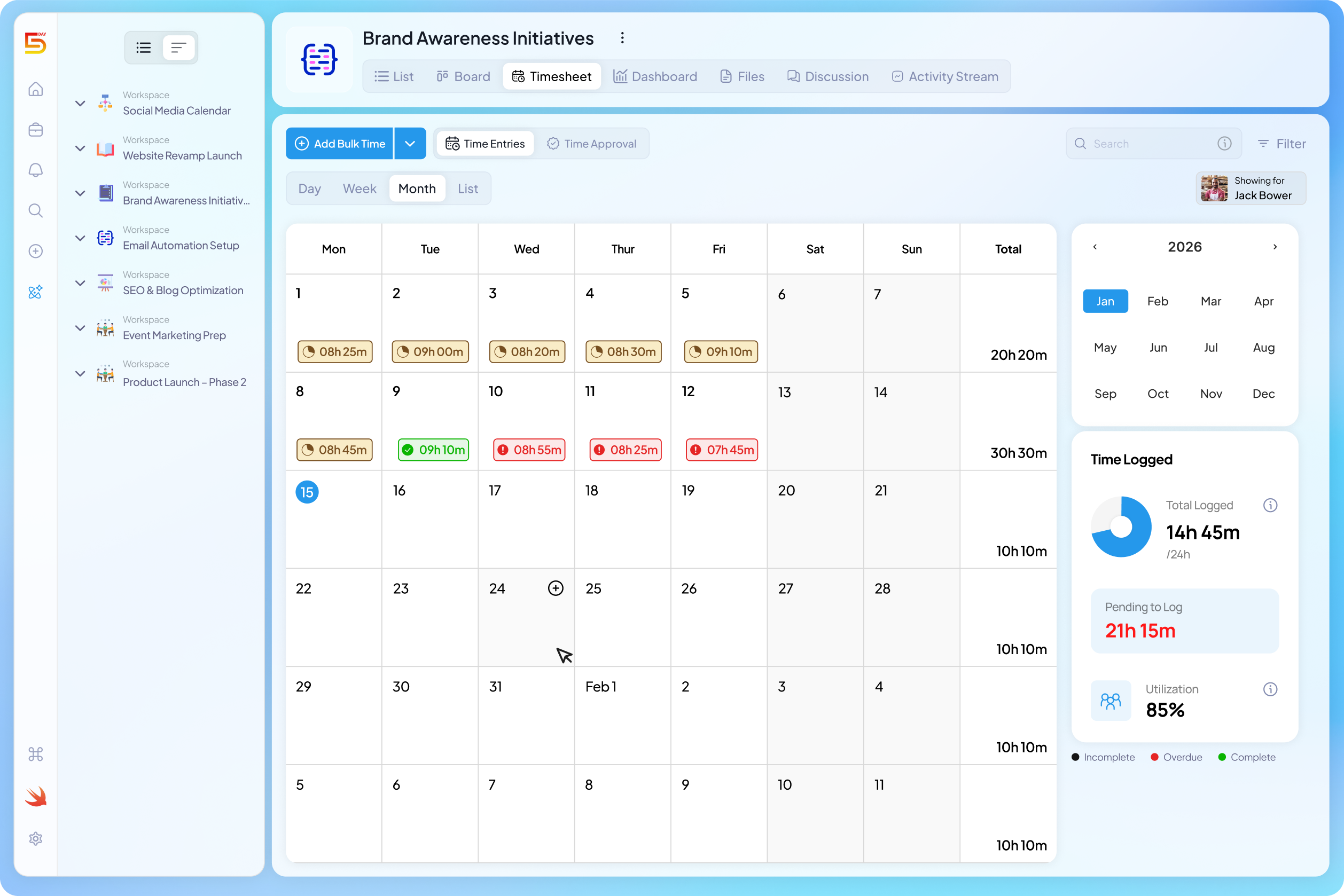Click the search magnifier in left rail
Viewport: 1344px width, 896px height.
35,210
